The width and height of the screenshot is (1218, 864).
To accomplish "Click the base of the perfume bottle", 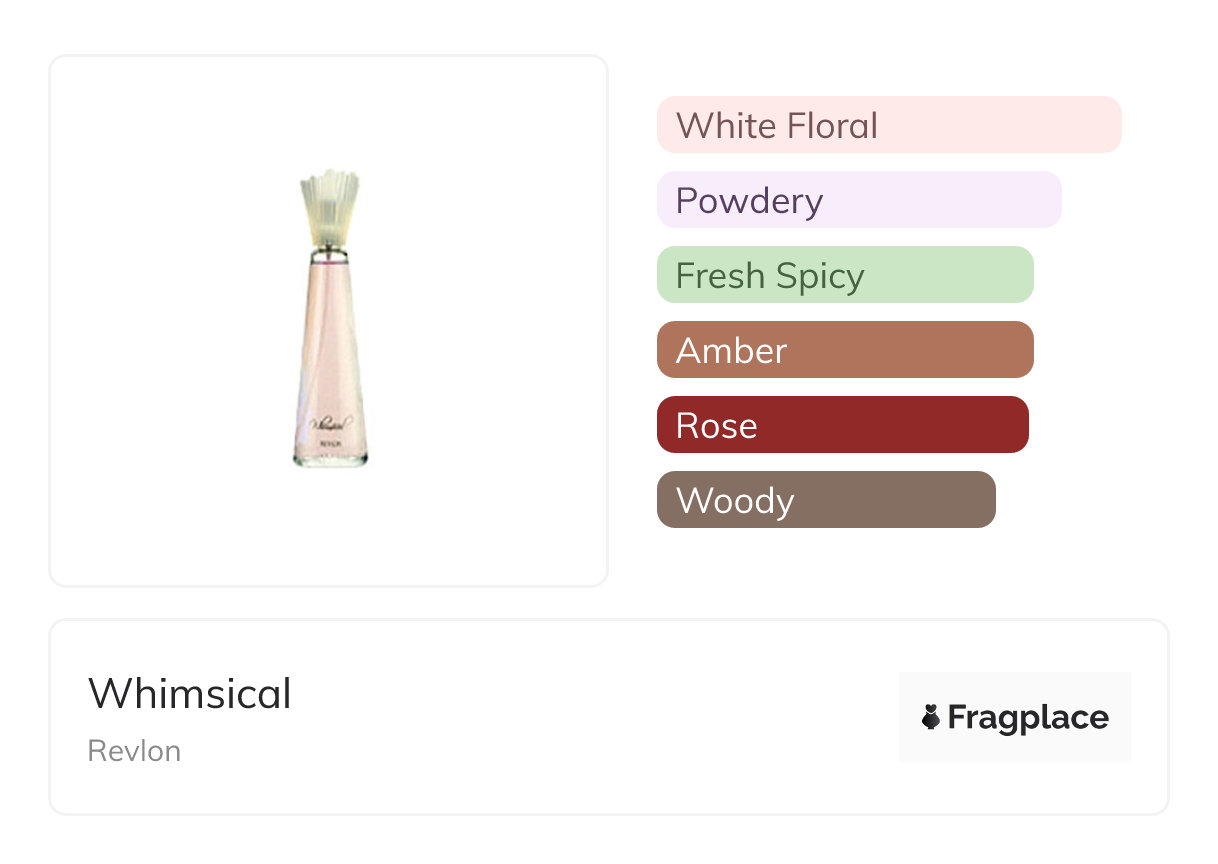I will point(330,460).
